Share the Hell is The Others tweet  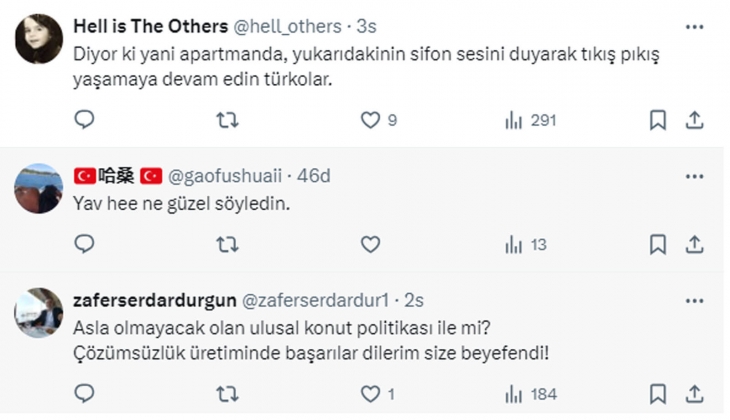click(x=694, y=120)
